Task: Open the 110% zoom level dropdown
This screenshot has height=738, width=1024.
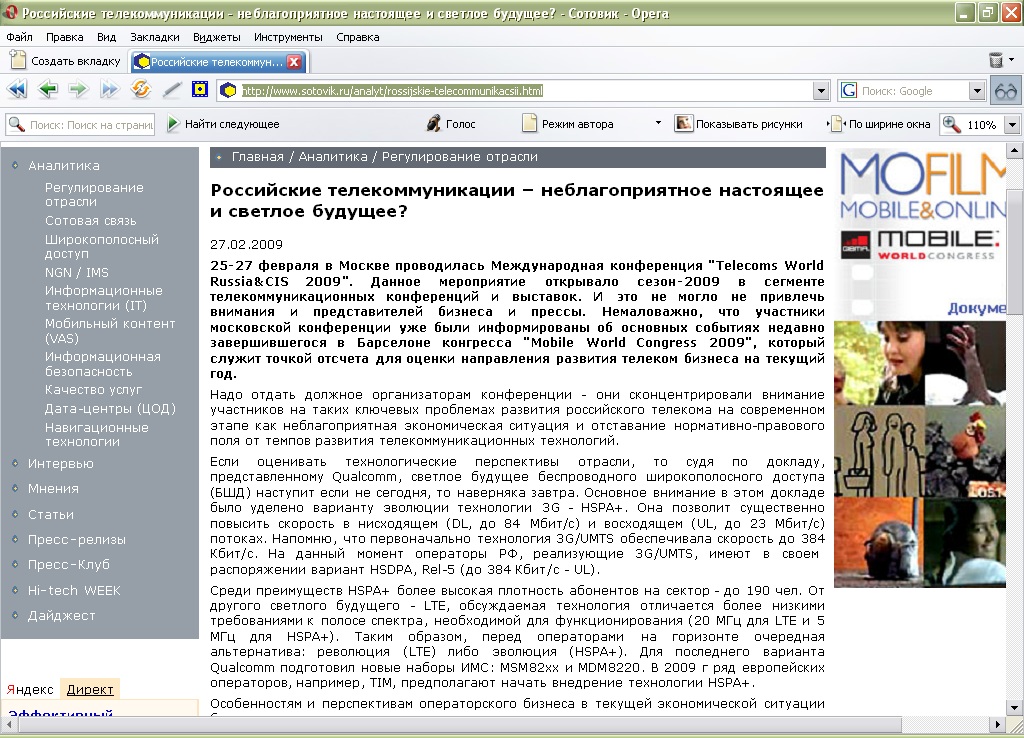Action: point(1012,124)
